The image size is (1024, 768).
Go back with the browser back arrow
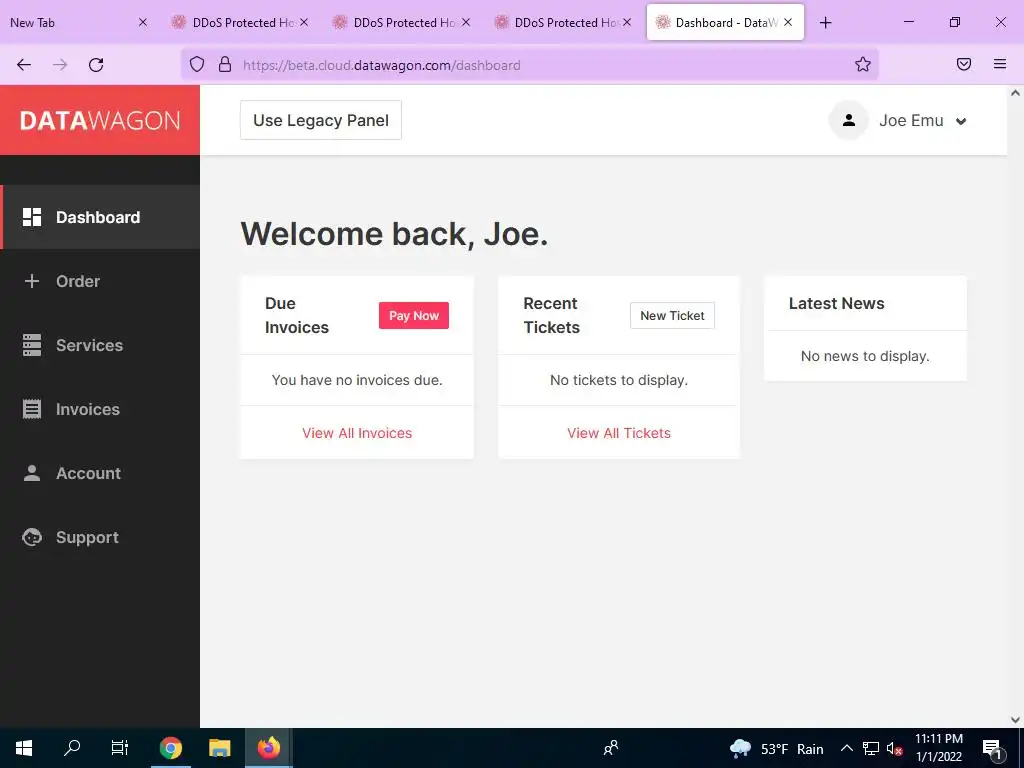click(x=24, y=65)
